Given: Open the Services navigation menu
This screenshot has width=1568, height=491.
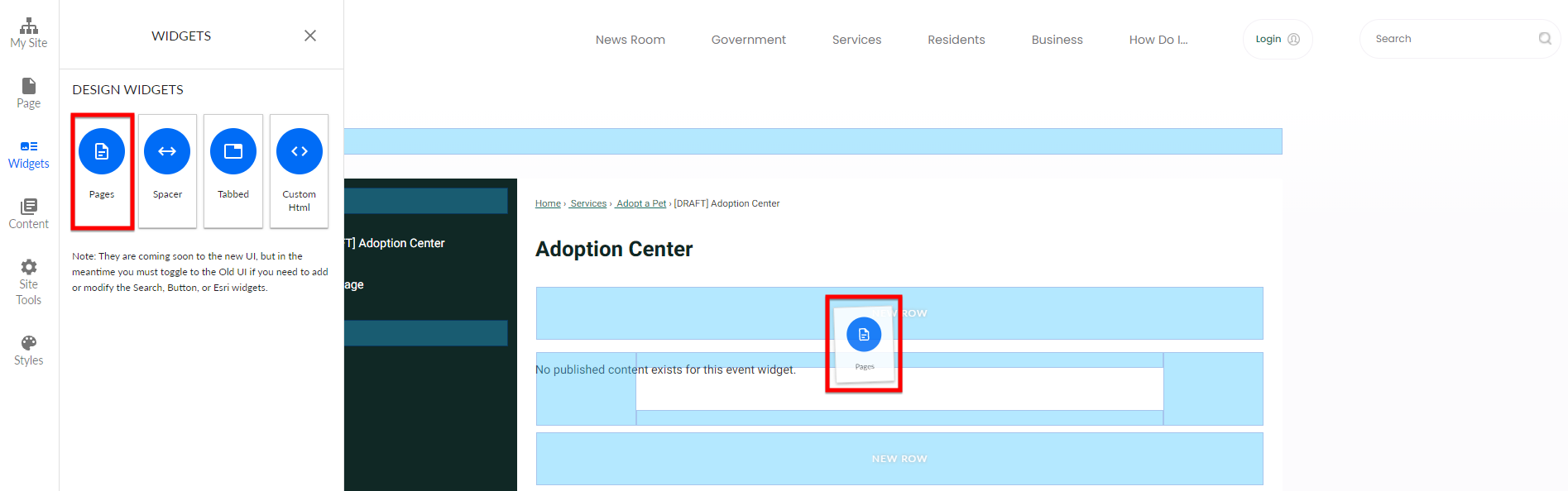Looking at the screenshot, I should pyautogui.click(x=856, y=40).
